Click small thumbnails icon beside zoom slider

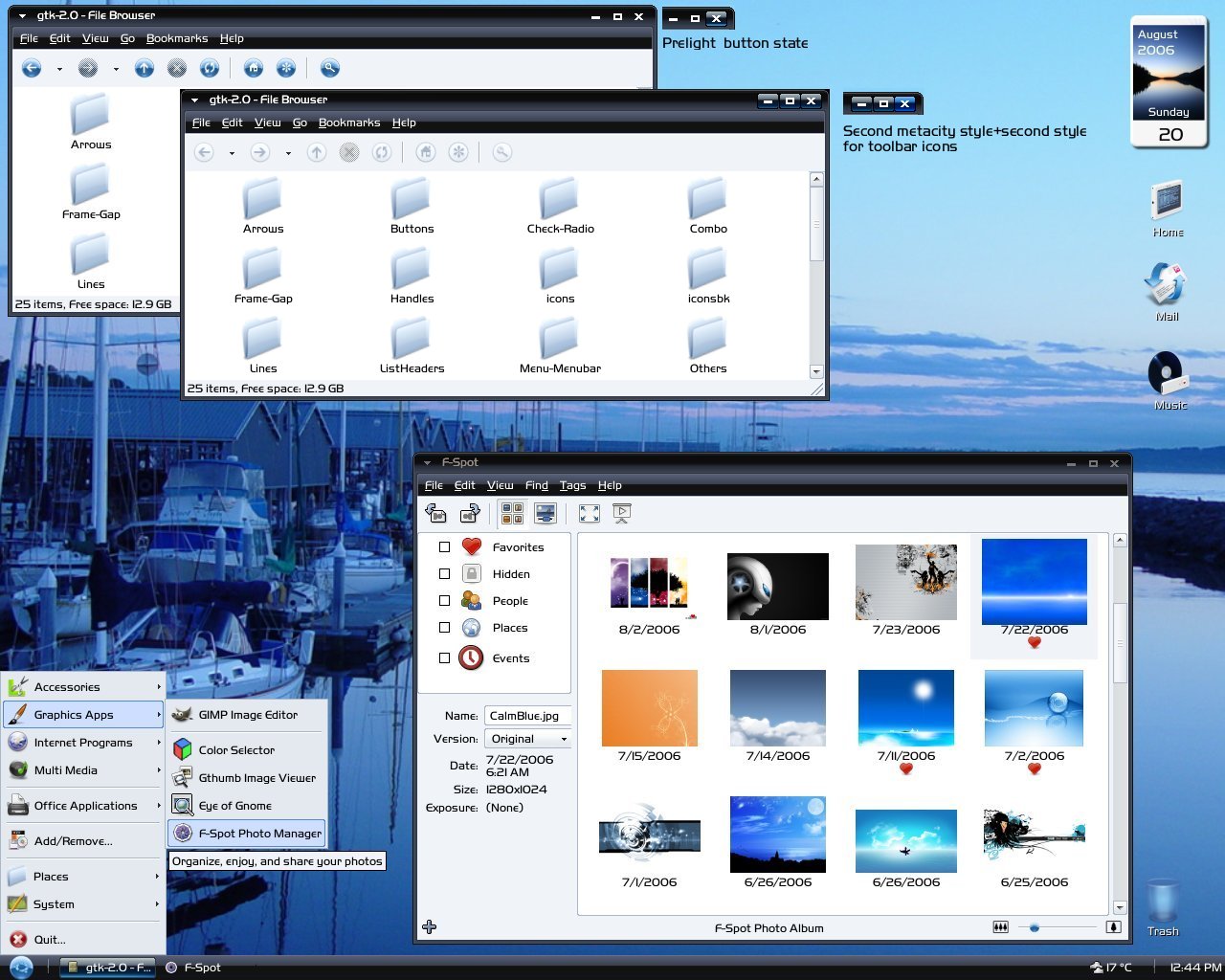point(1000,926)
